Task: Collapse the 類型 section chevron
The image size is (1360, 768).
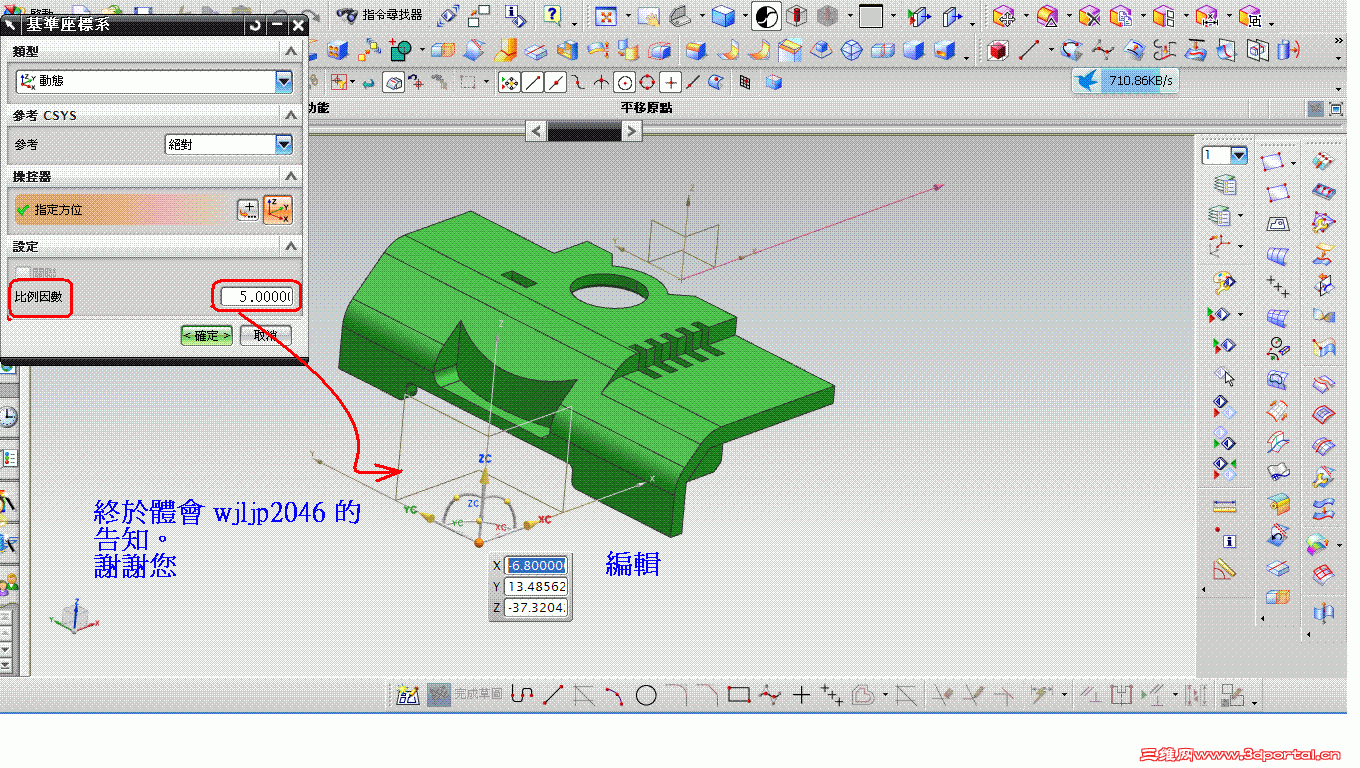Action: (x=290, y=51)
